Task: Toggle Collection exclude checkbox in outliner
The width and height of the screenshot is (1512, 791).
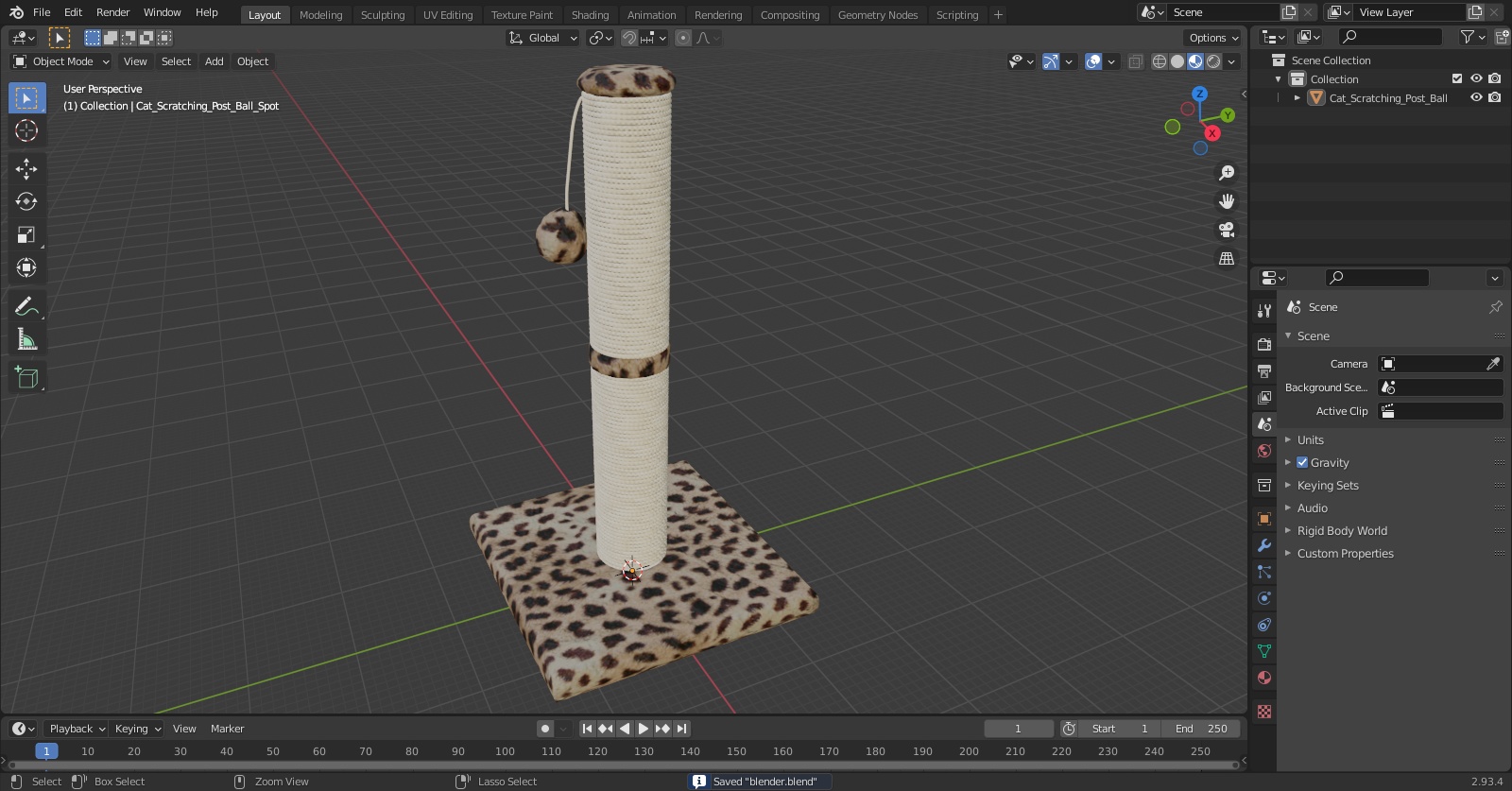Action: coord(1457,78)
